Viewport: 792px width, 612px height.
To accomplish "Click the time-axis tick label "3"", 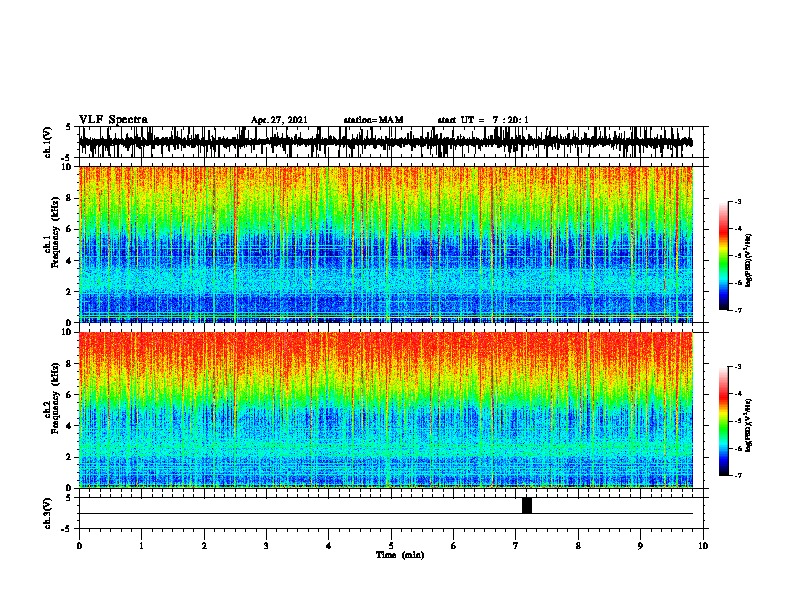I will (x=266, y=546).
